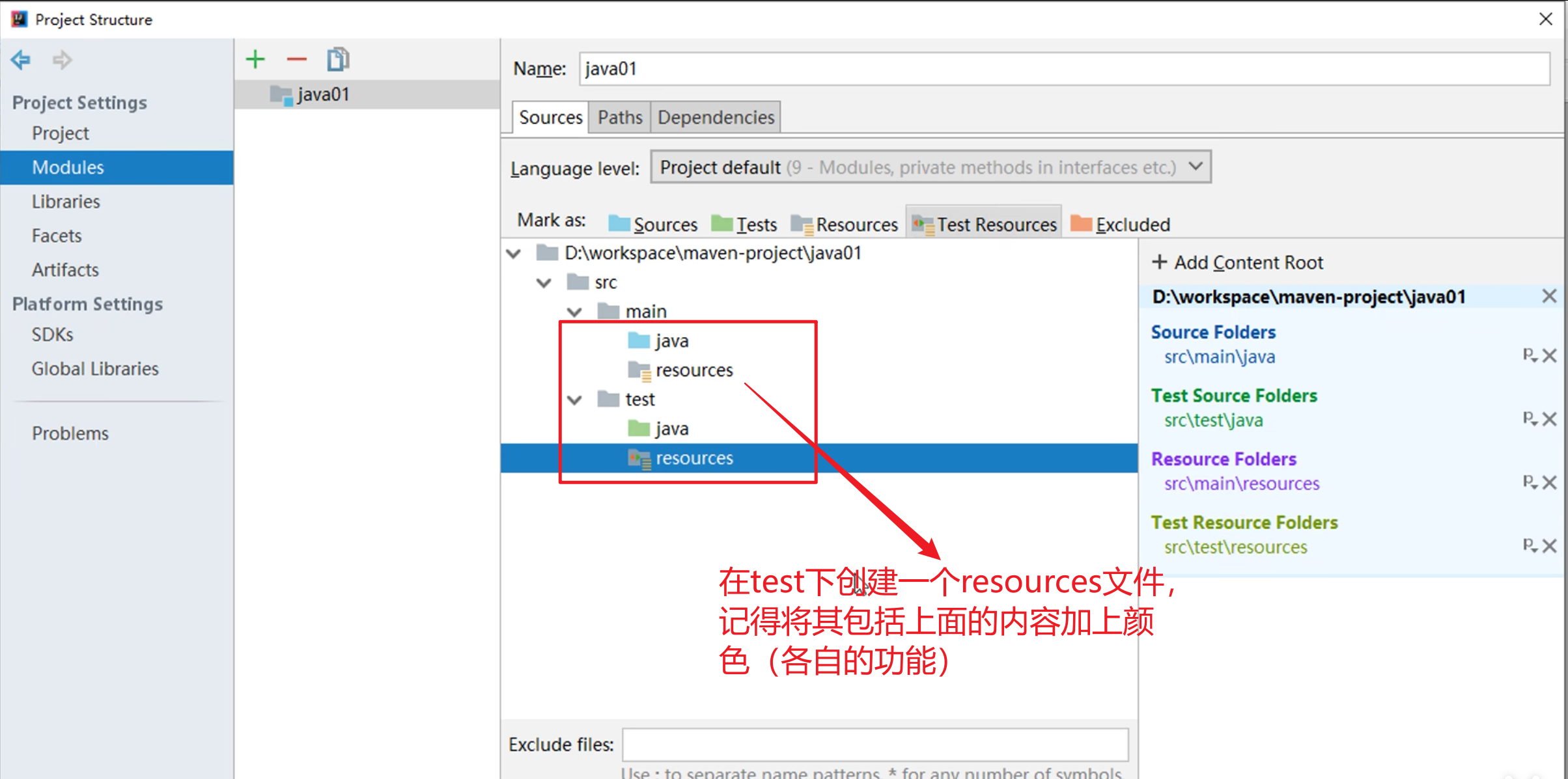This screenshot has height=779, width=1568.
Task: Mark as Sources folder
Action: point(652,225)
